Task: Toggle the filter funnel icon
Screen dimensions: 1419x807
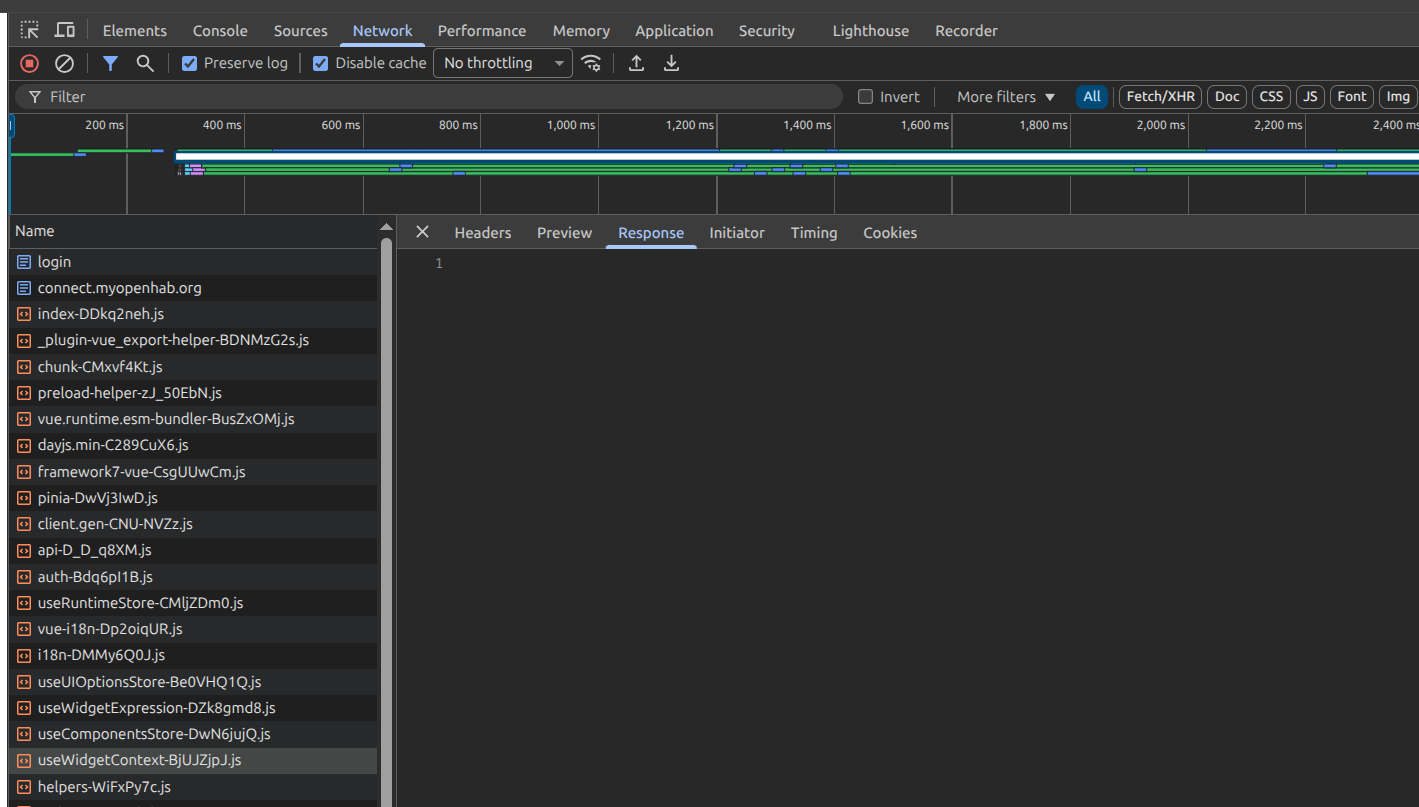Action: coord(110,63)
